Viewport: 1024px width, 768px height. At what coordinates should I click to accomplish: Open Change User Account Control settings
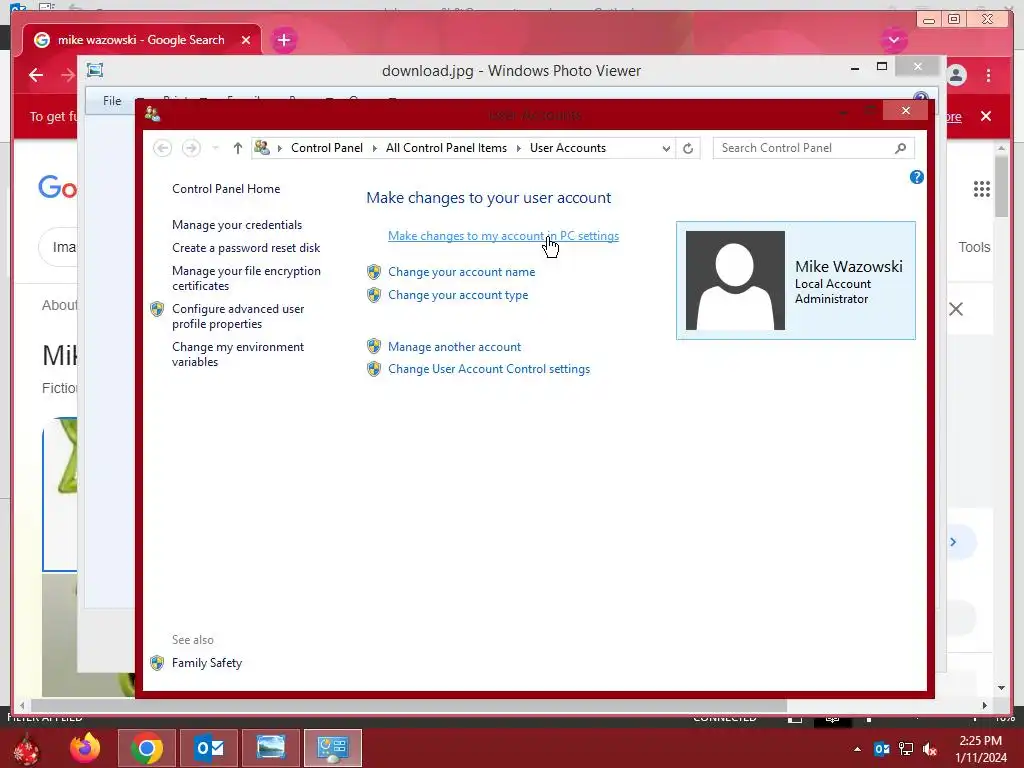pos(489,369)
